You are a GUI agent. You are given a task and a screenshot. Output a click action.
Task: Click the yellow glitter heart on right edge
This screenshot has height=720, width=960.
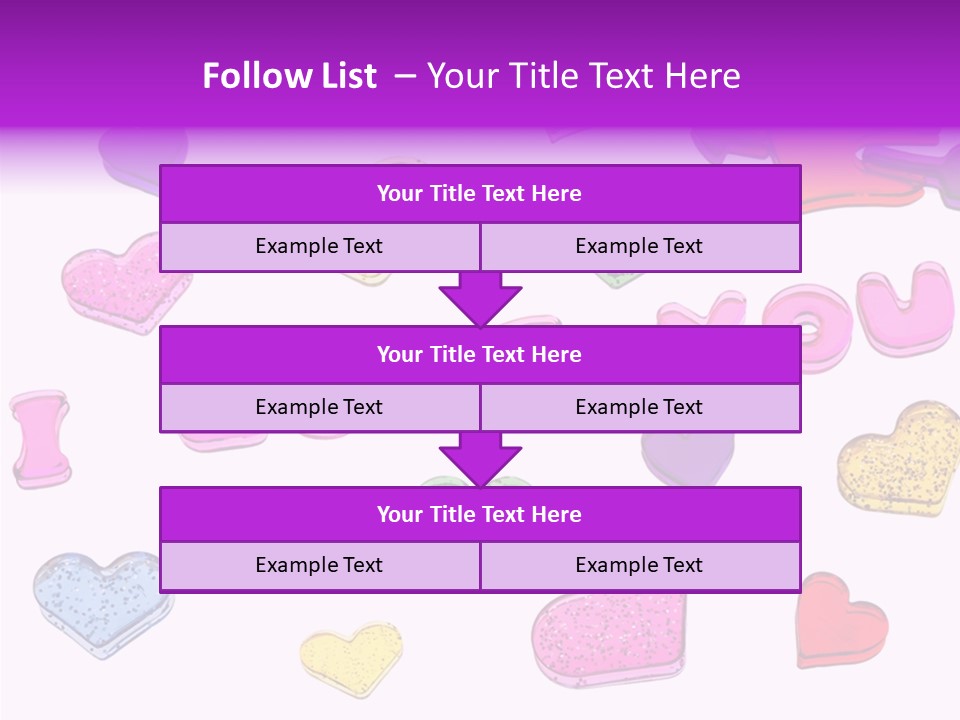(x=900, y=460)
